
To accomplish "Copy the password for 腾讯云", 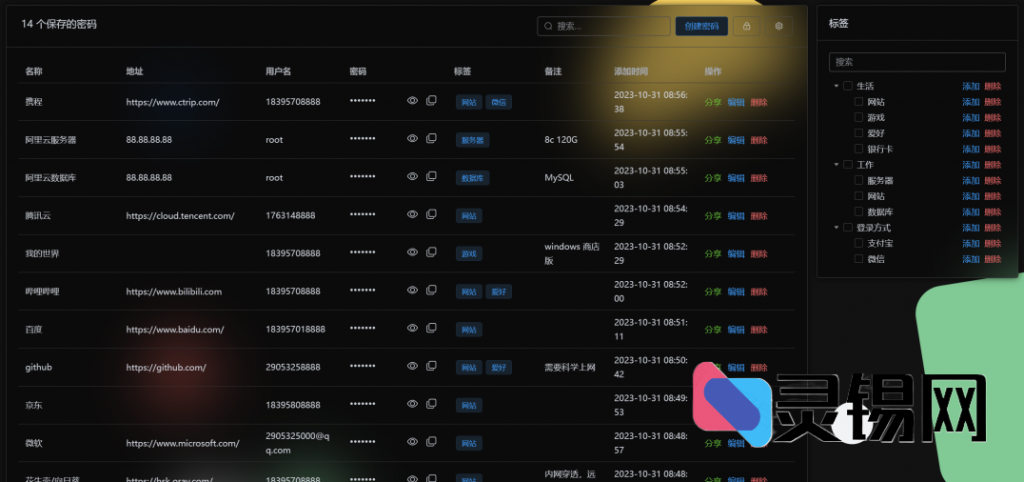I will (x=432, y=215).
